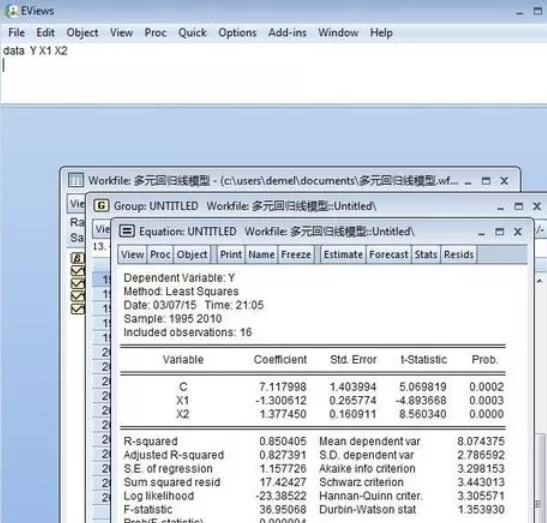547x523 pixels.
Task: Click the t-Statistic column header
Action: [424, 360]
